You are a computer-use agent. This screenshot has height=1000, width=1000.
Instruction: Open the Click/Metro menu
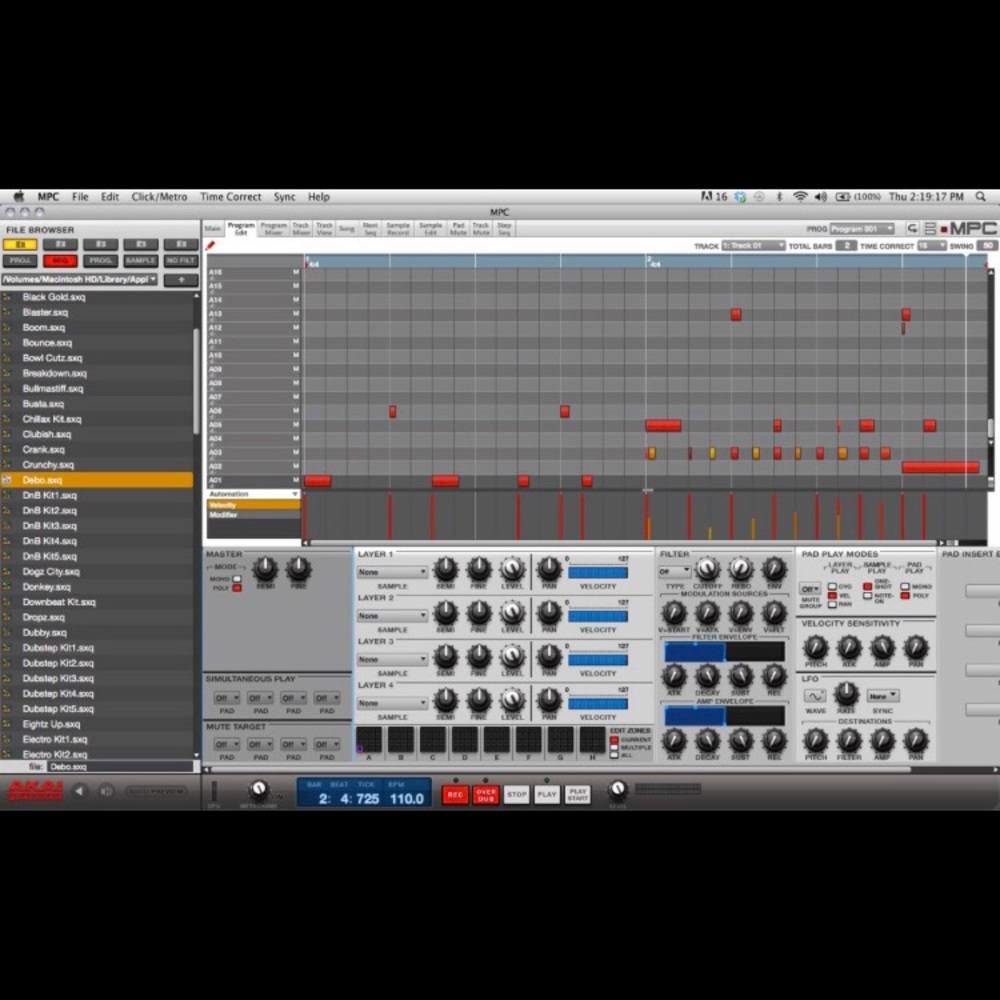pyautogui.click(x=159, y=196)
